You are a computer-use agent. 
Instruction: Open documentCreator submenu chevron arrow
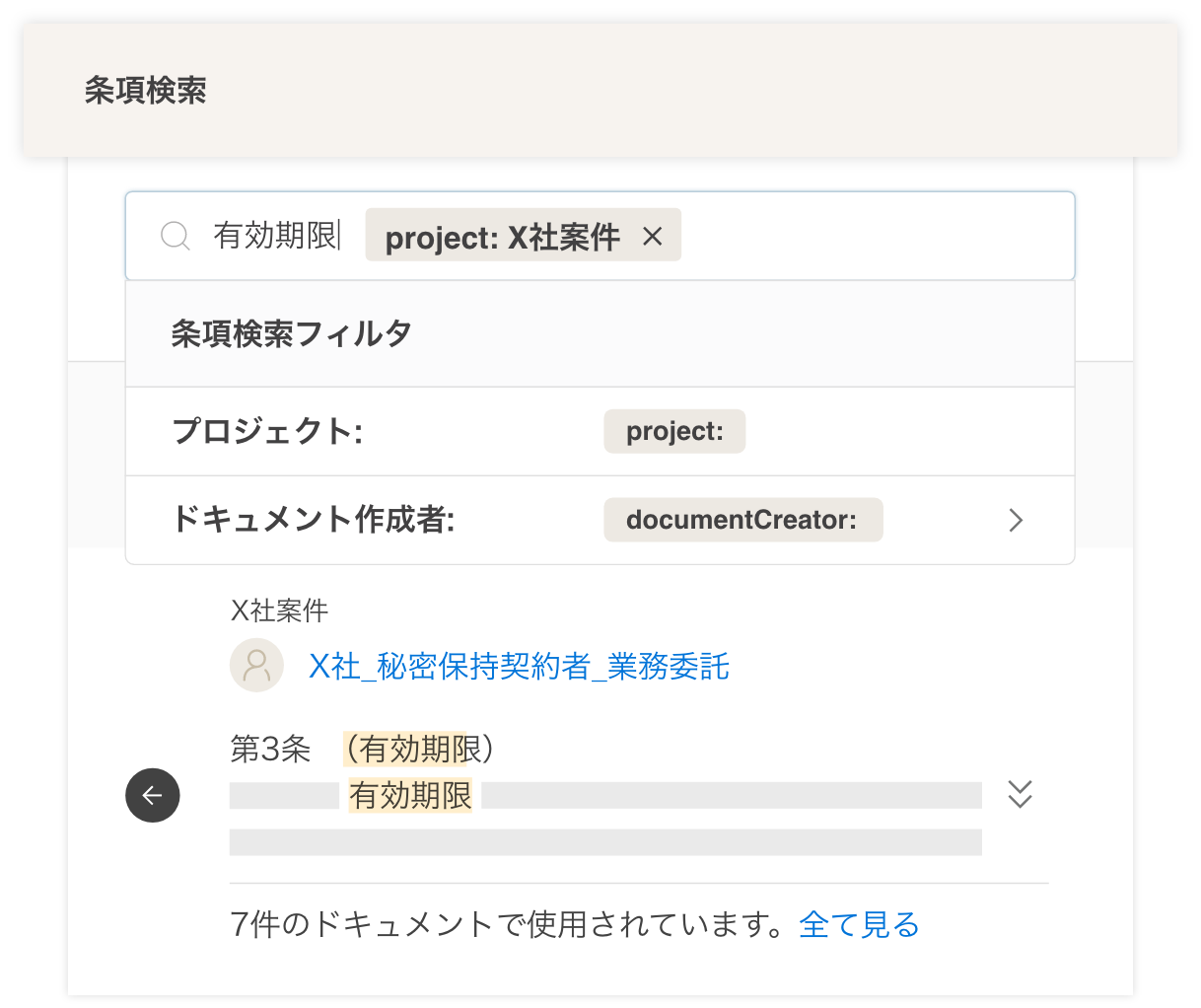coord(1016,520)
